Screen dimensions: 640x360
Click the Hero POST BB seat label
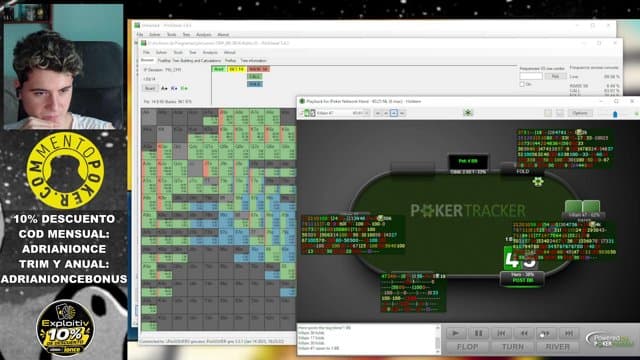(523, 278)
